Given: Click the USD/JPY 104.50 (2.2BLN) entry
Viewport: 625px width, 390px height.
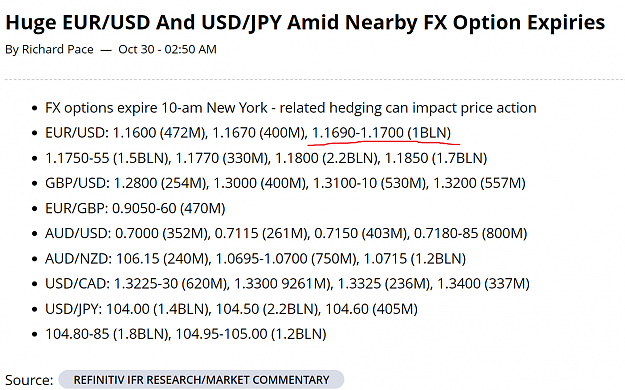Looking at the screenshot, I should (x=268, y=309).
